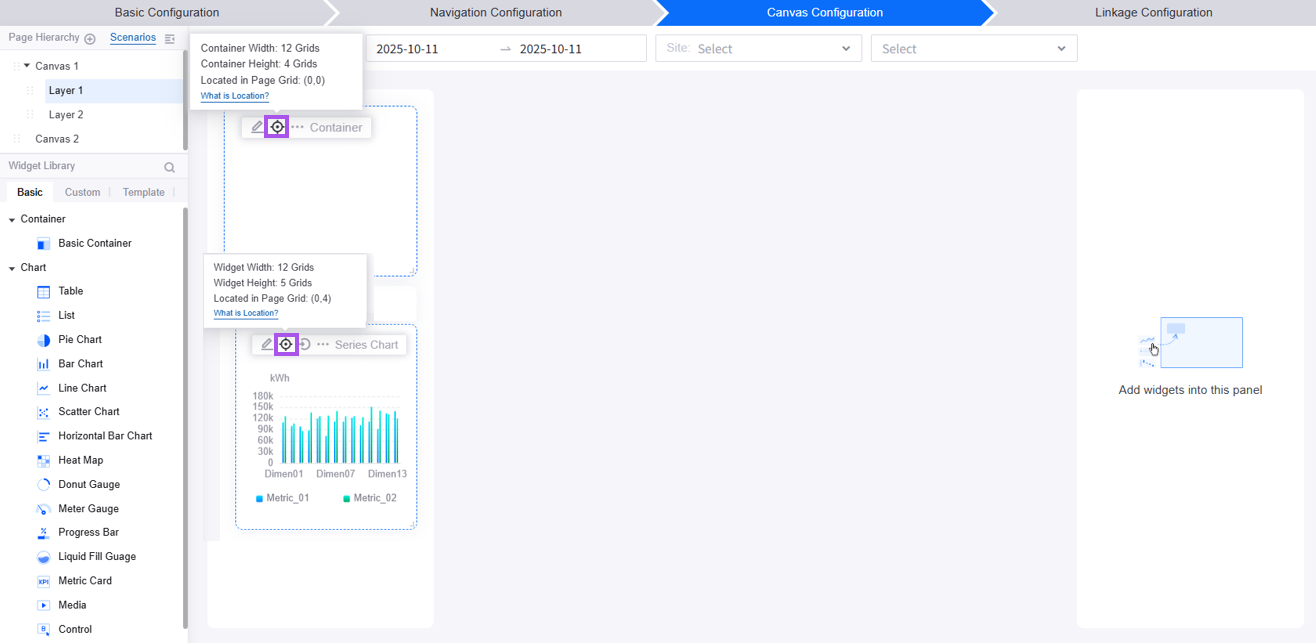1316x643 pixels.
Task: Collapse the Canvas 1 tree node
Action: point(27,66)
